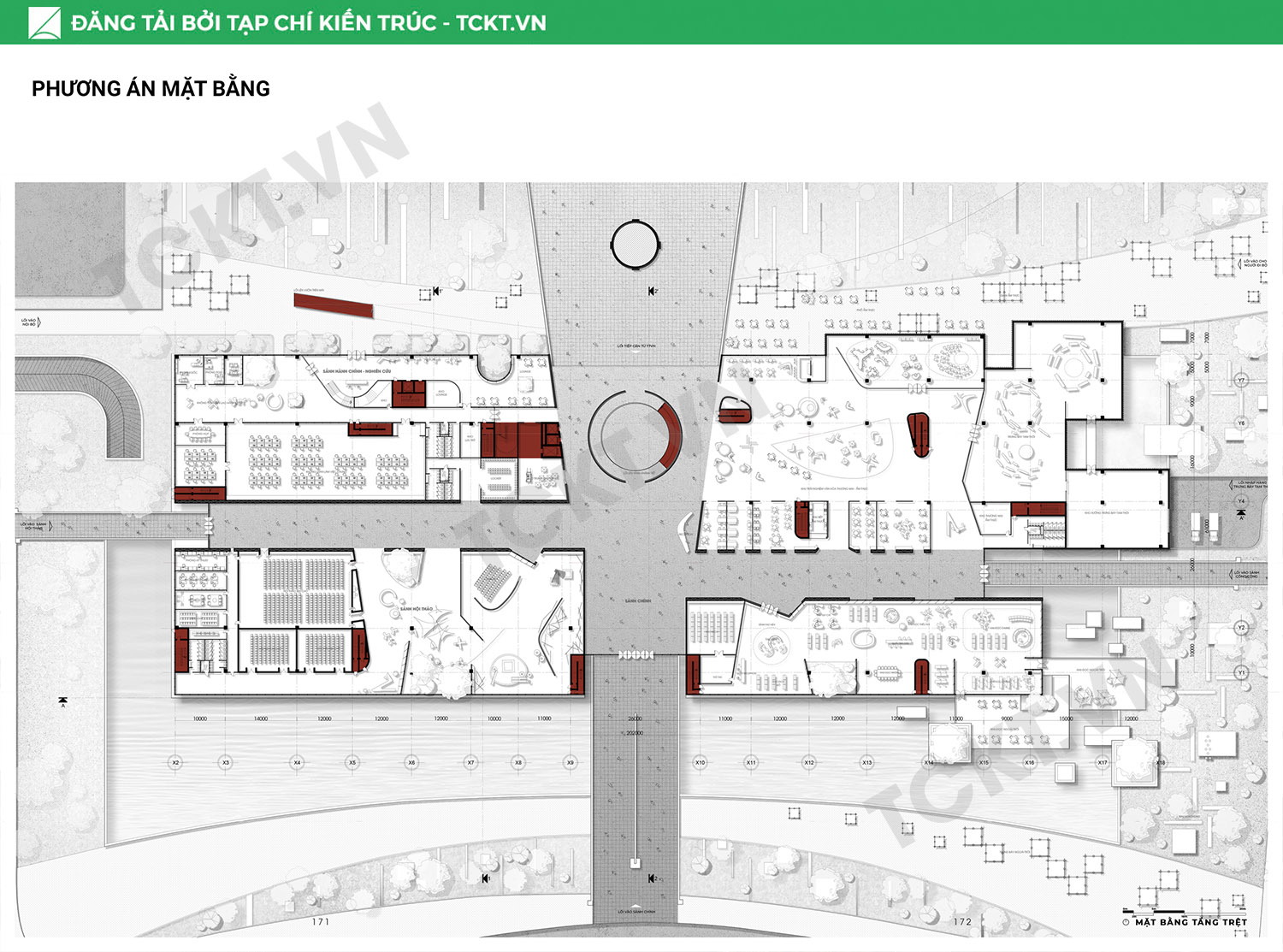Click the X13 grid axis bubble
Viewport: 1283px width, 952px height.
point(867,762)
